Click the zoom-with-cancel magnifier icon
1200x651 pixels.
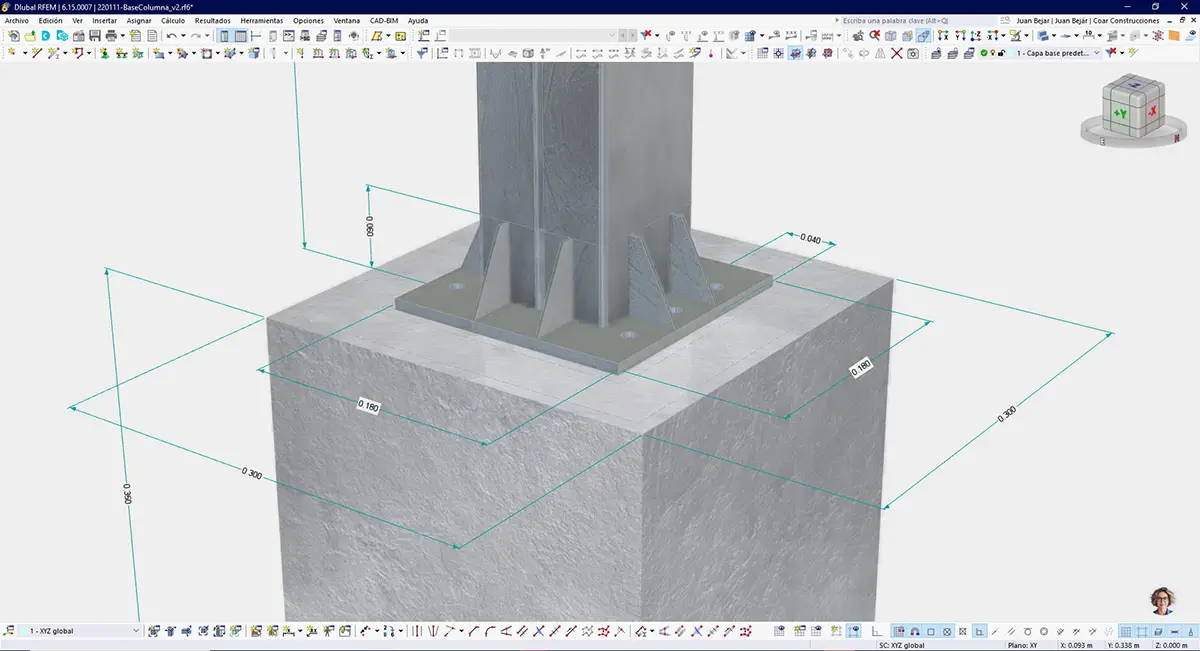coord(875,35)
